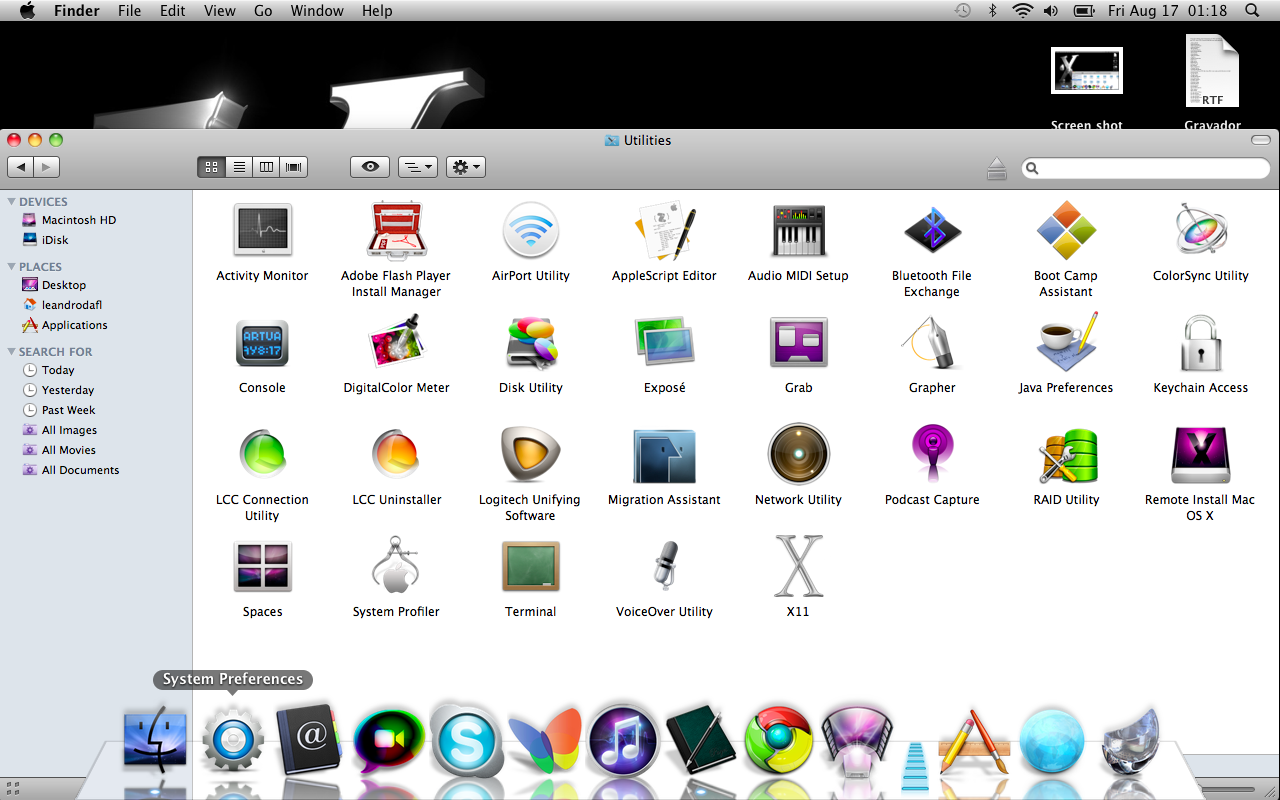Go forward in Finder history

point(47,167)
